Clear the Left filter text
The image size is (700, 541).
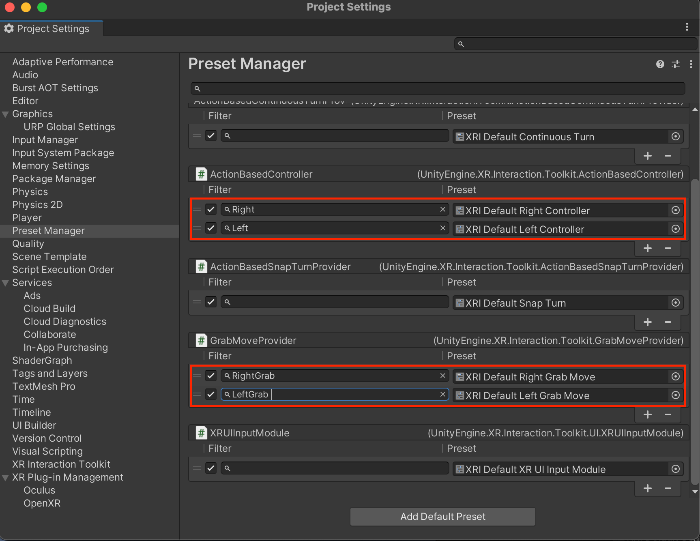442,228
